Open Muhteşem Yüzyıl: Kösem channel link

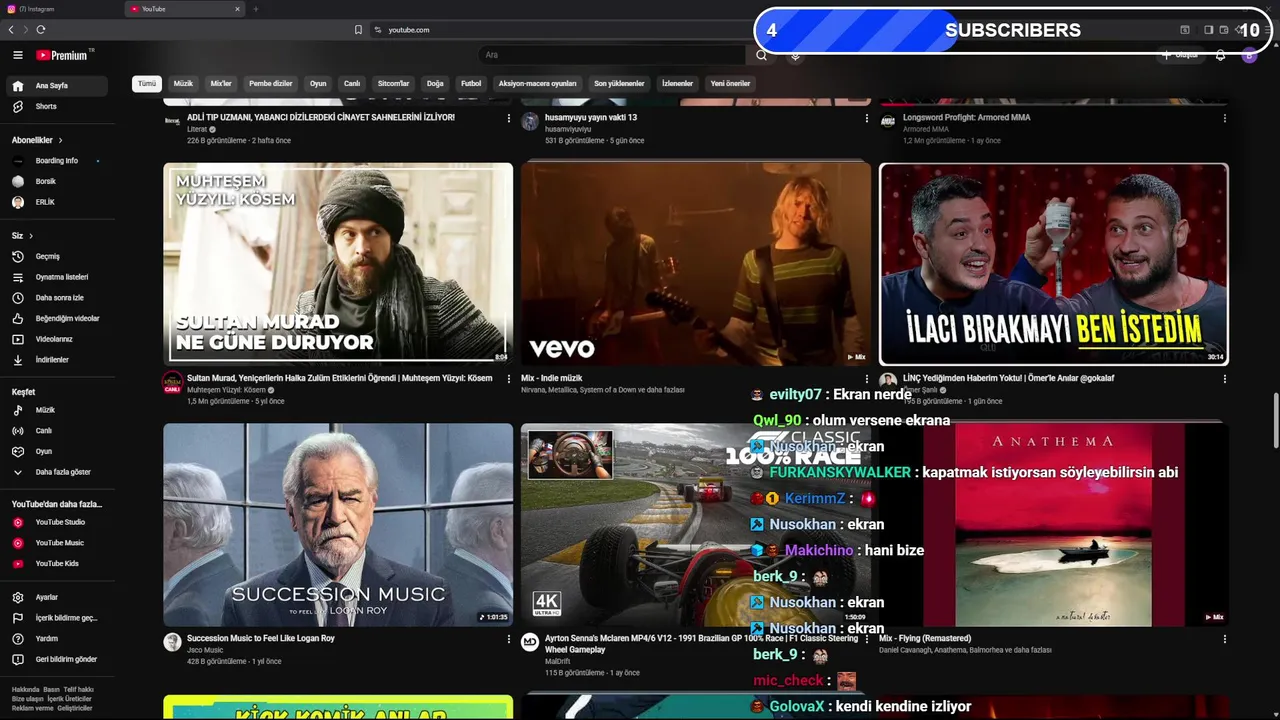tap(226, 390)
